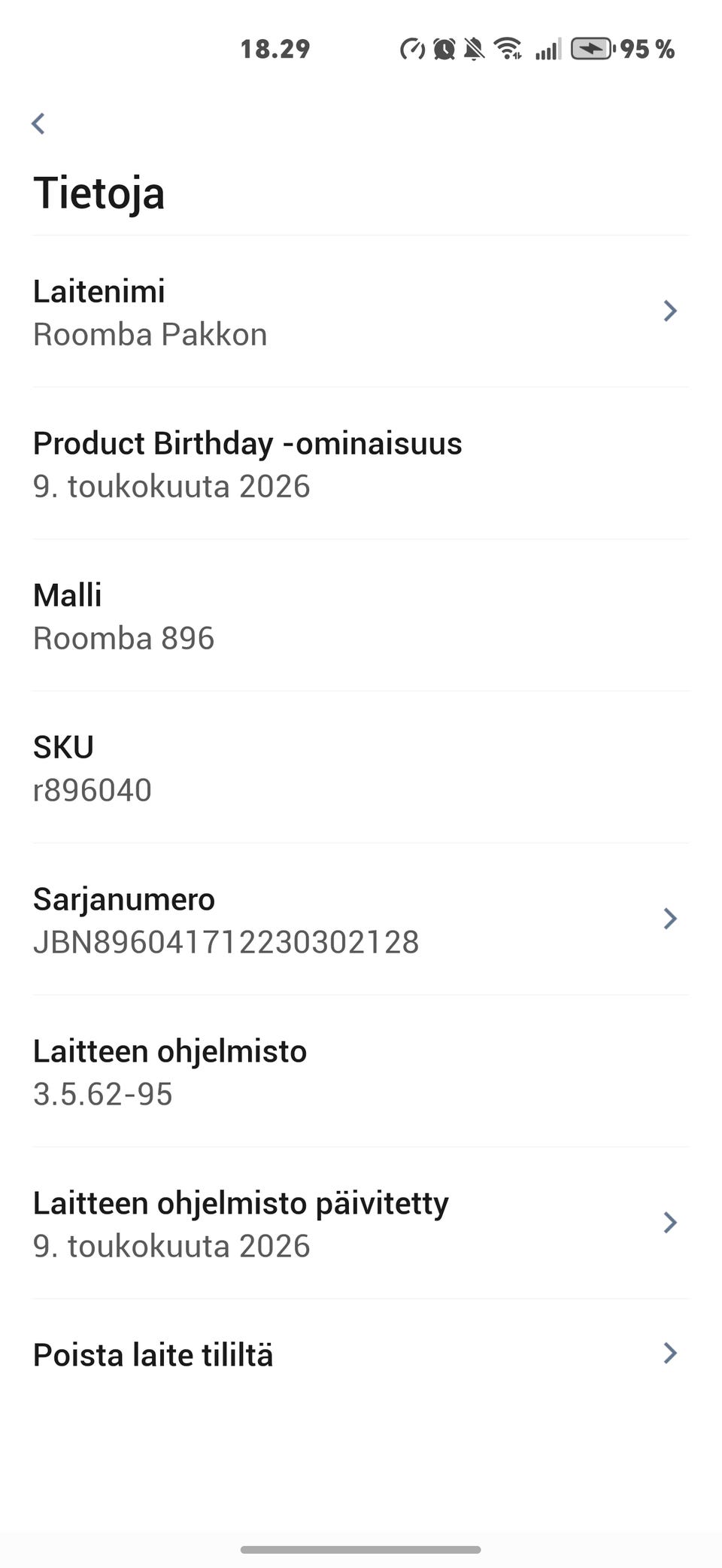The height and width of the screenshot is (1568, 722).
Task: Open the Laitenimi chevron arrow
Action: (670, 311)
